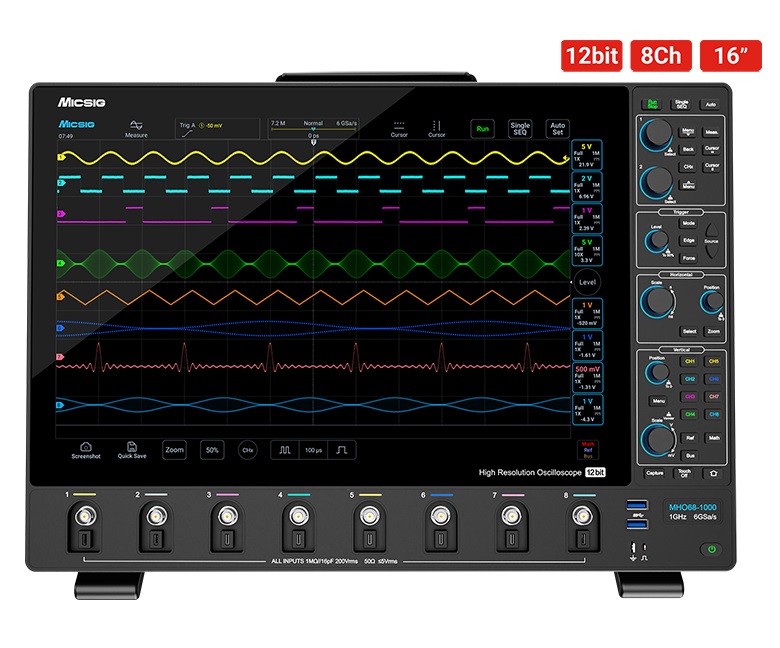Click the channel 8 BNC input connector

583,517
